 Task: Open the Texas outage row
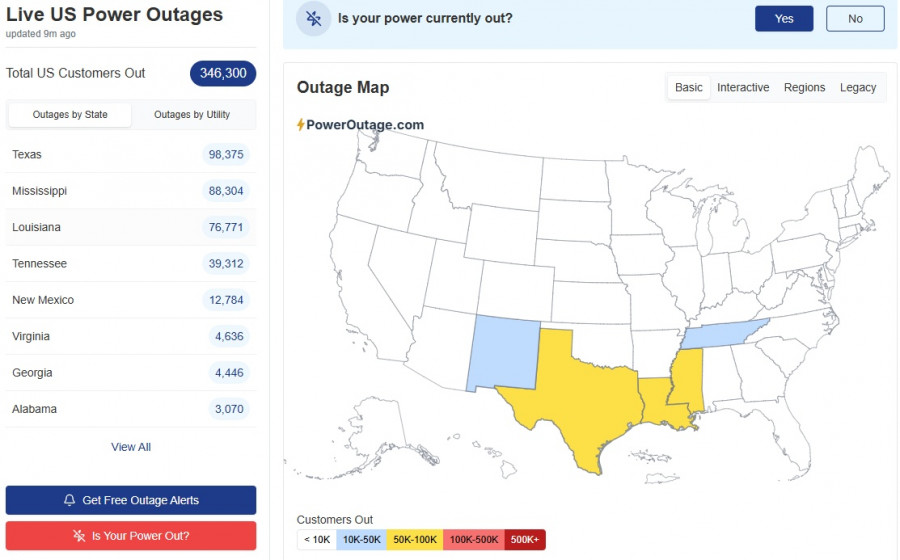pos(130,155)
